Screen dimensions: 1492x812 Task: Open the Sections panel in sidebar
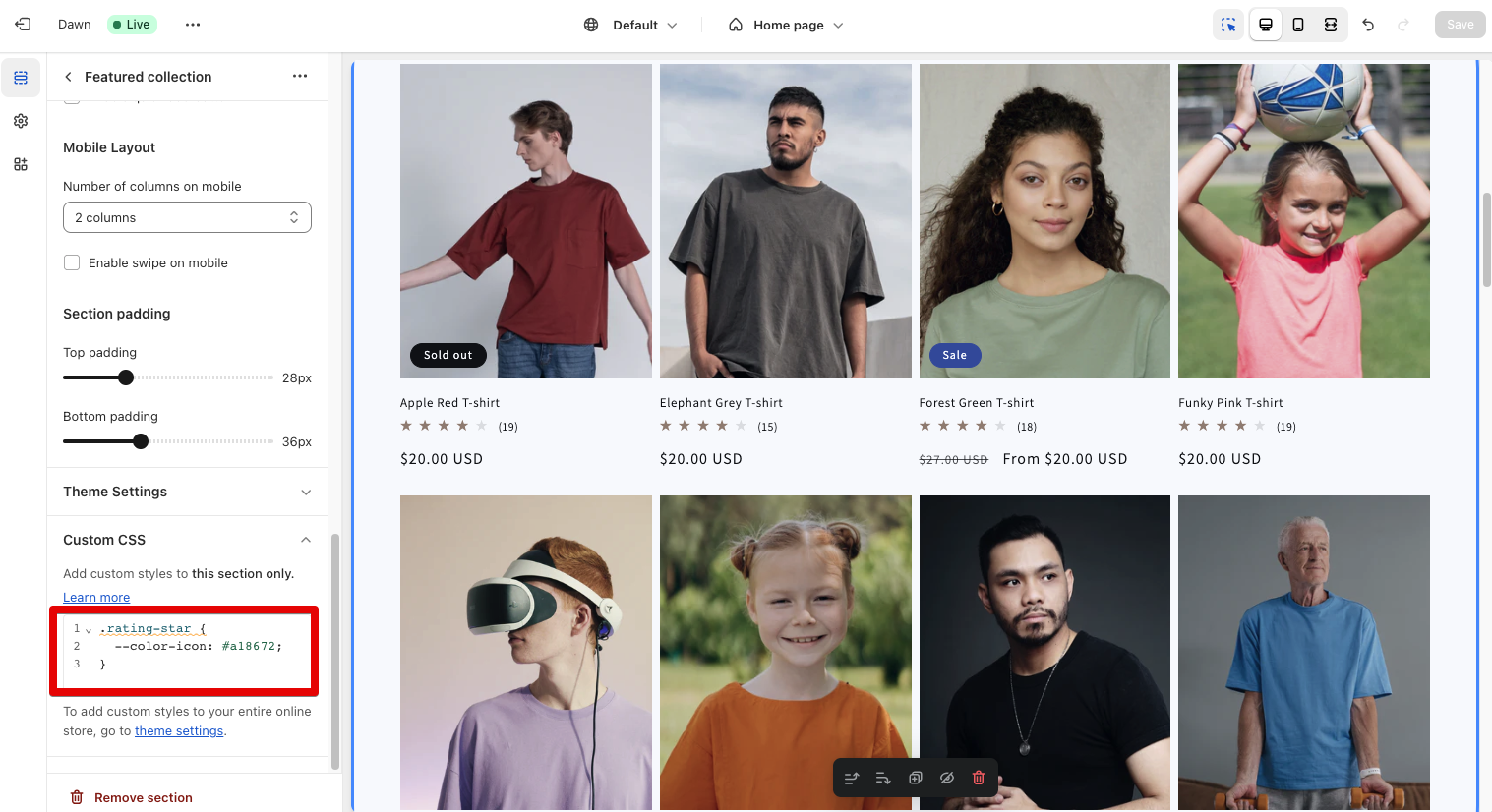point(21,78)
